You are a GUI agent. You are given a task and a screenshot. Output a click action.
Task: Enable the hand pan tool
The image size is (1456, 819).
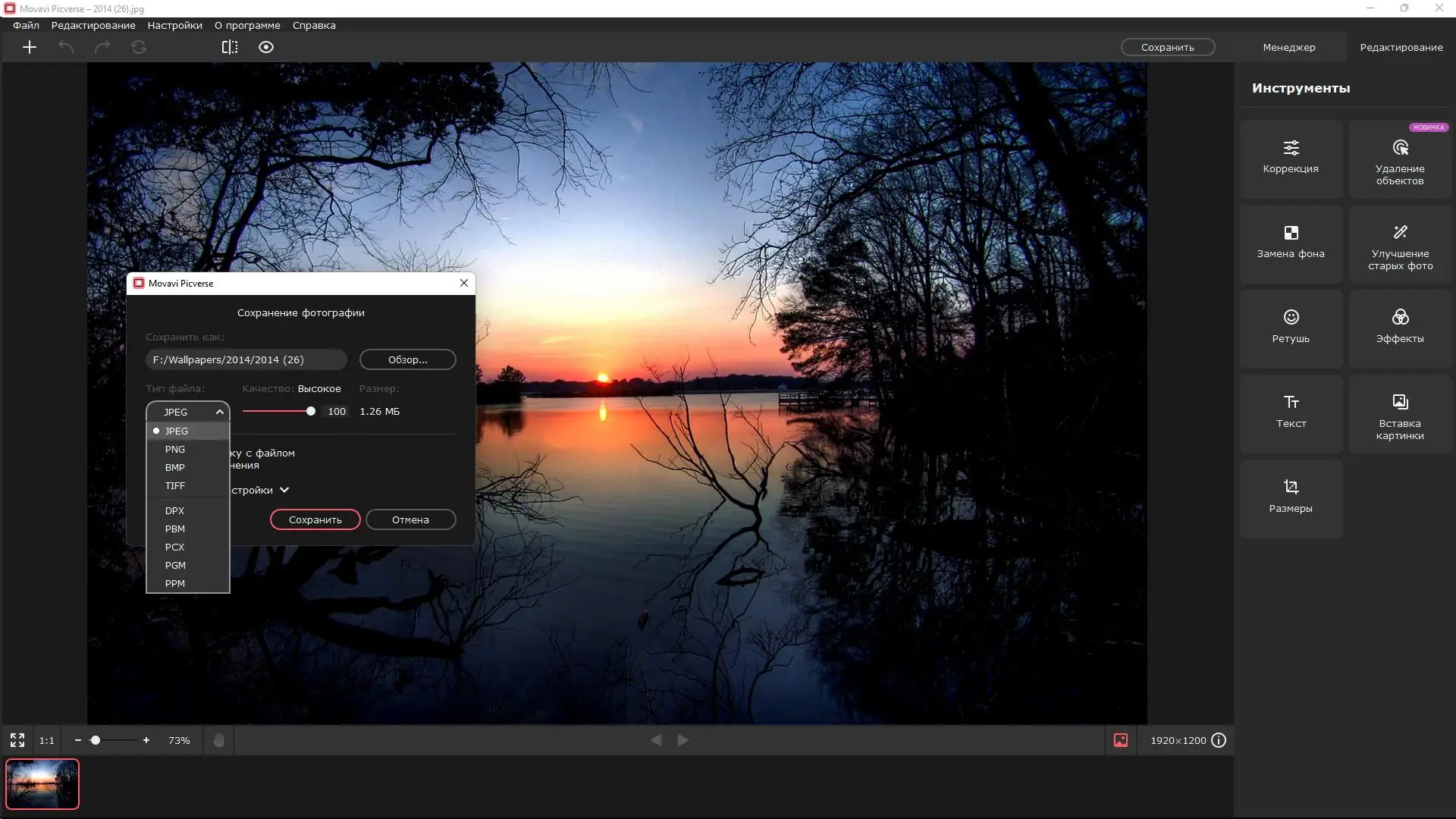click(218, 740)
